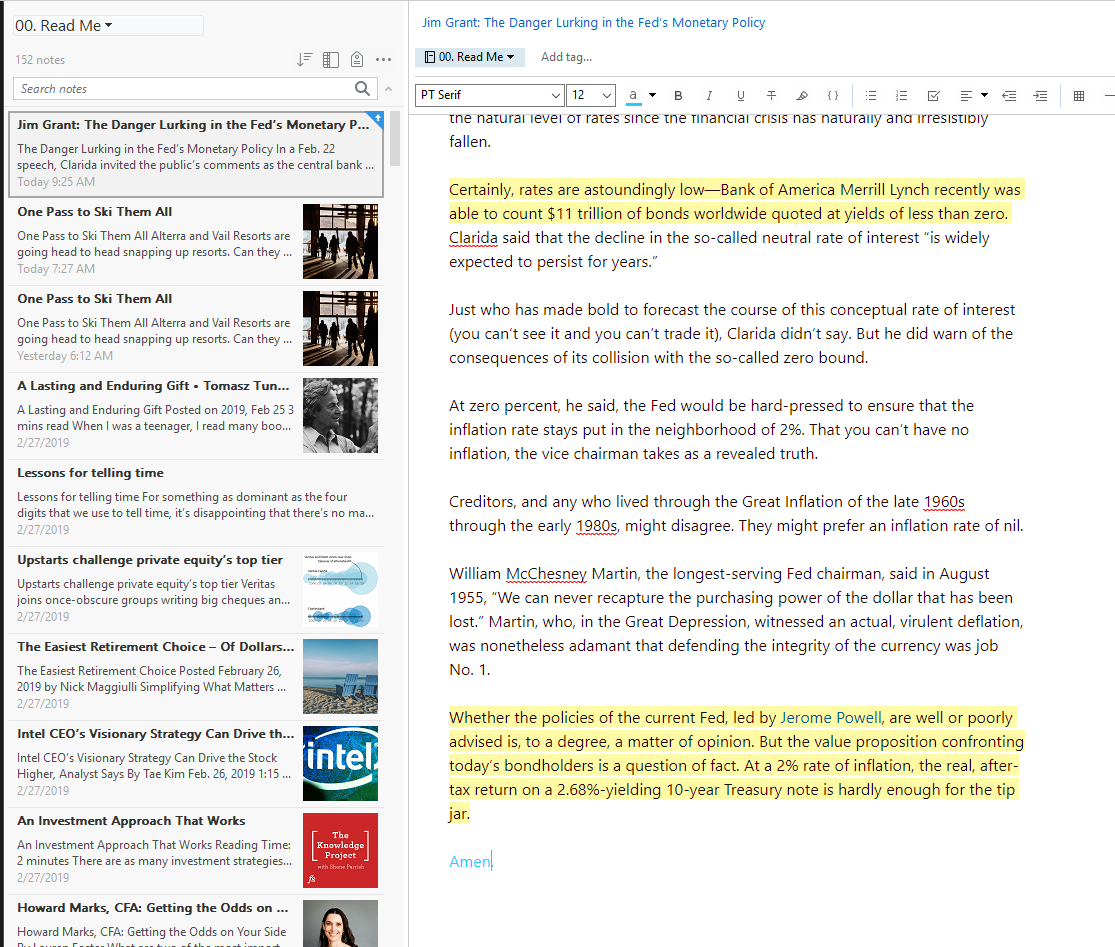Click the reminder flag on Jim Grant note
1115x947 pixels.
coord(378,117)
